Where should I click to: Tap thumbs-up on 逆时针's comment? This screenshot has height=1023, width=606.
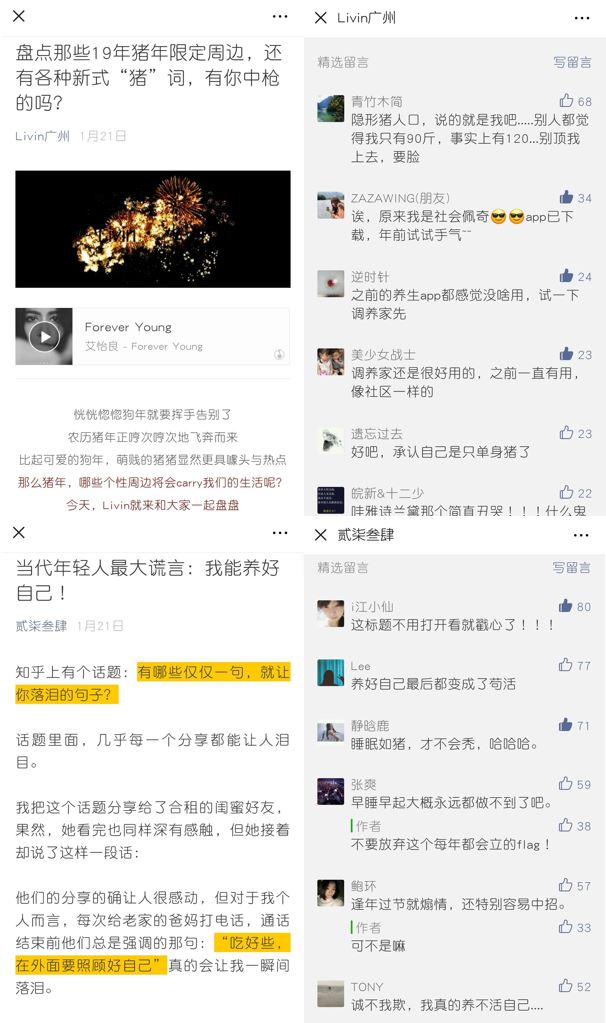coord(566,275)
